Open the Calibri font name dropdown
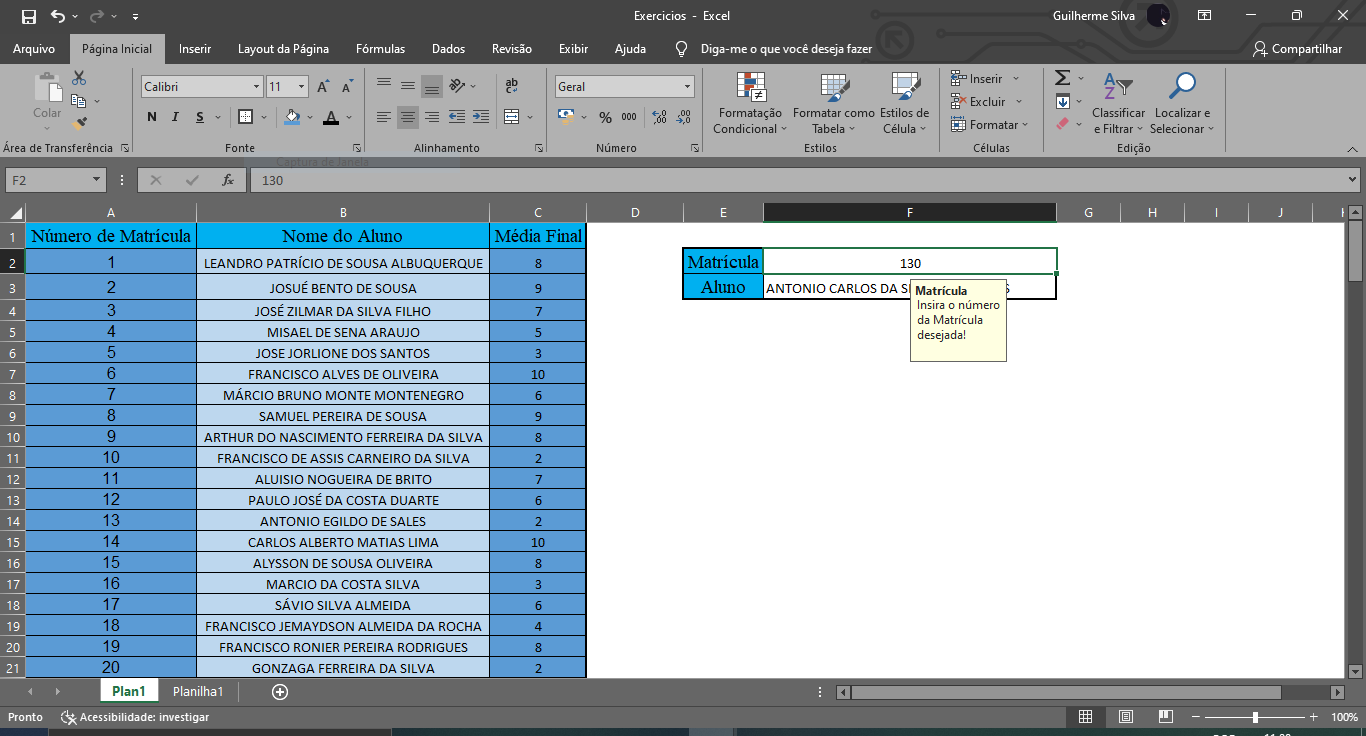 (256, 87)
